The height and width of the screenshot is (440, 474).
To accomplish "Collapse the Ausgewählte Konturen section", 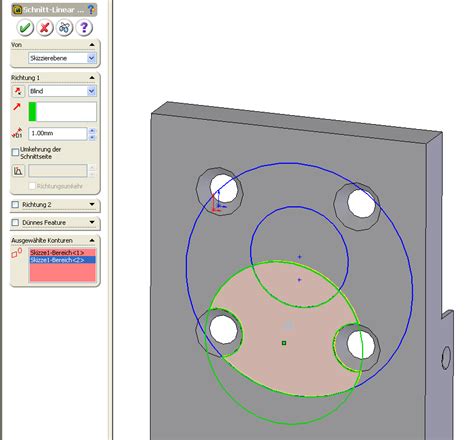I will click(92, 240).
